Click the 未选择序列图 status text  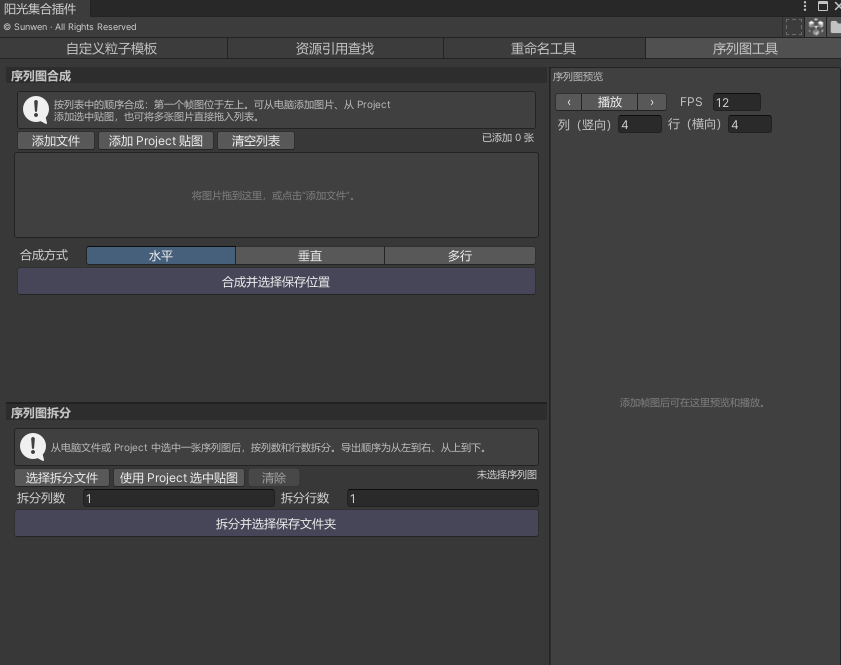[507, 475]
